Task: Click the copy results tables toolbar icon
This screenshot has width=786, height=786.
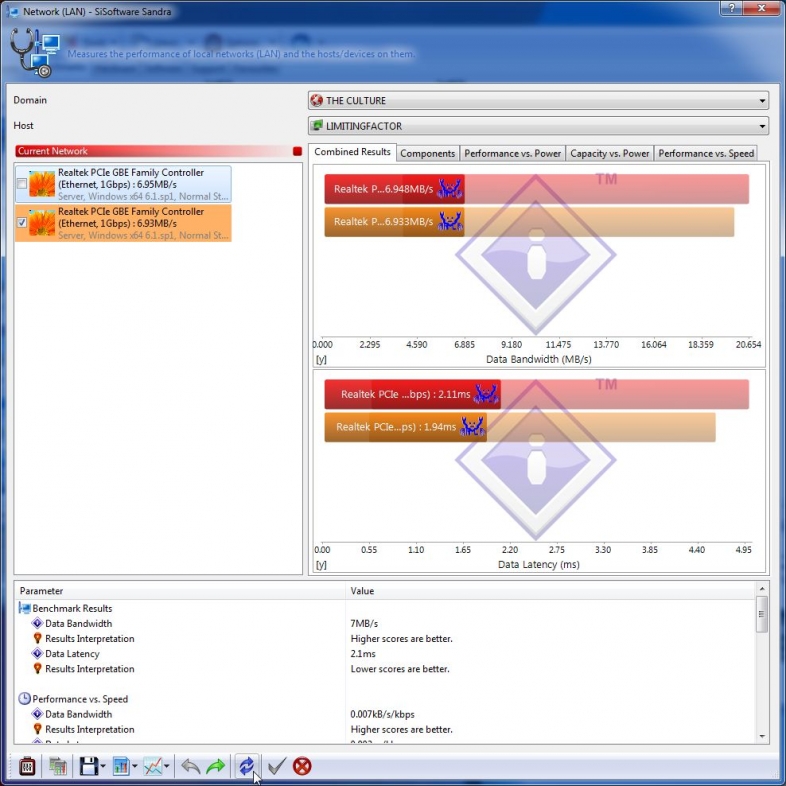Action: [x=58, y=766]
